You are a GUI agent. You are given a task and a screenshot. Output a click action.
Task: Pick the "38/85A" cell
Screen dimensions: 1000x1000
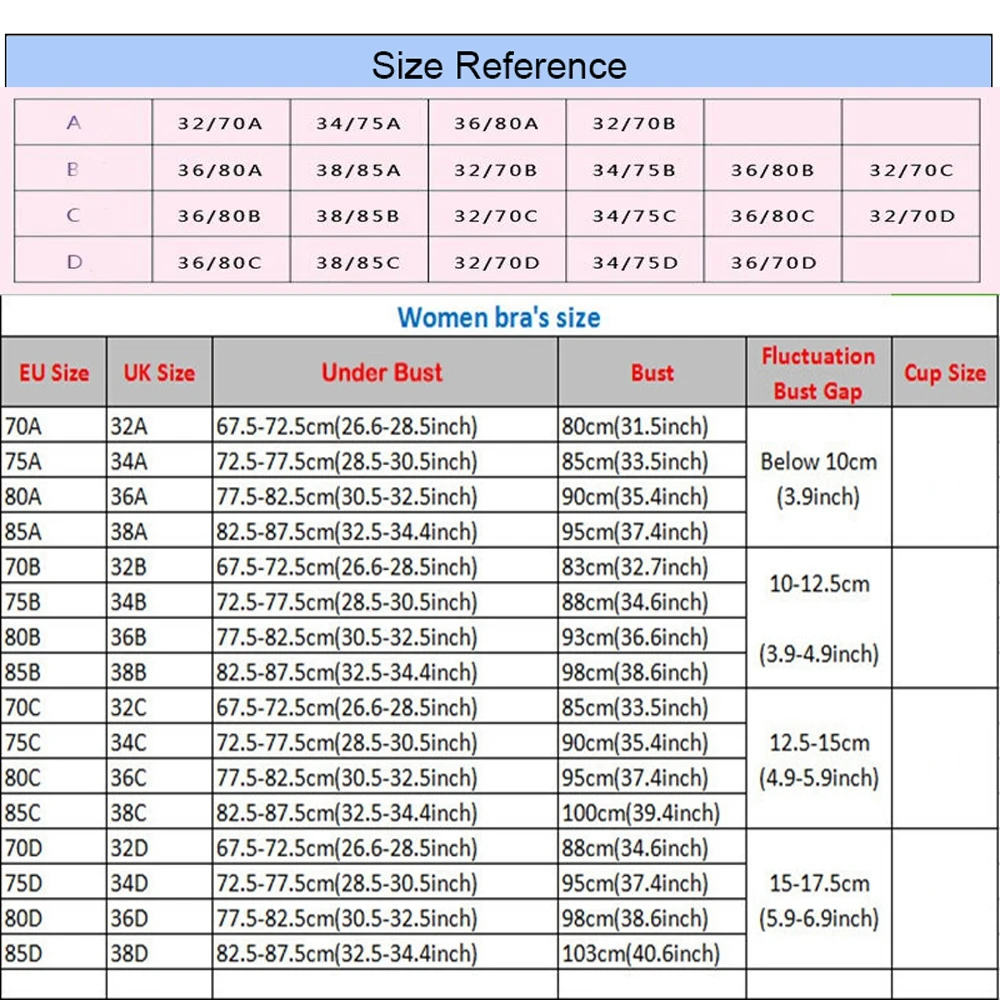point(359,170)
